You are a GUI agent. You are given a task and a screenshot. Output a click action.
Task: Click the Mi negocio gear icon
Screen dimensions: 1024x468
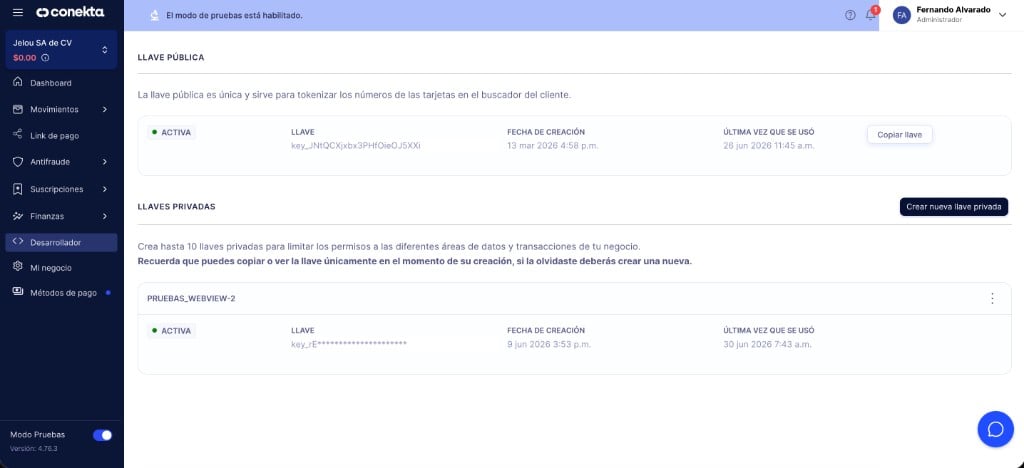[x=18, y=268]
